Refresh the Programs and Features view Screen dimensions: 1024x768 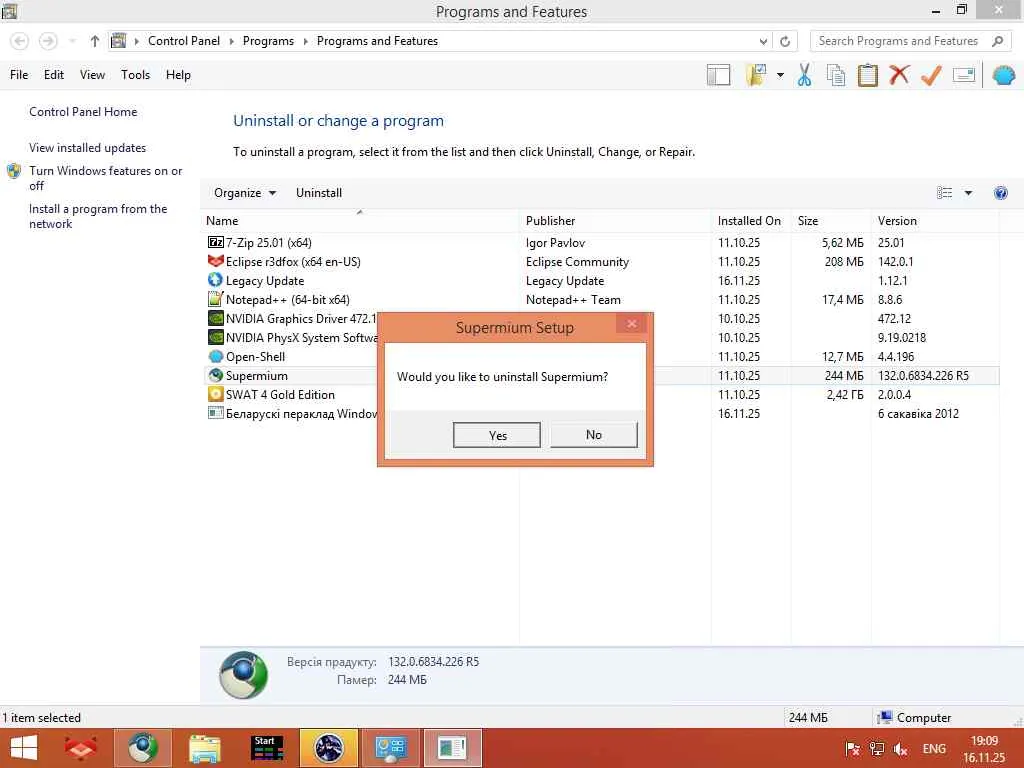(785, 41)
